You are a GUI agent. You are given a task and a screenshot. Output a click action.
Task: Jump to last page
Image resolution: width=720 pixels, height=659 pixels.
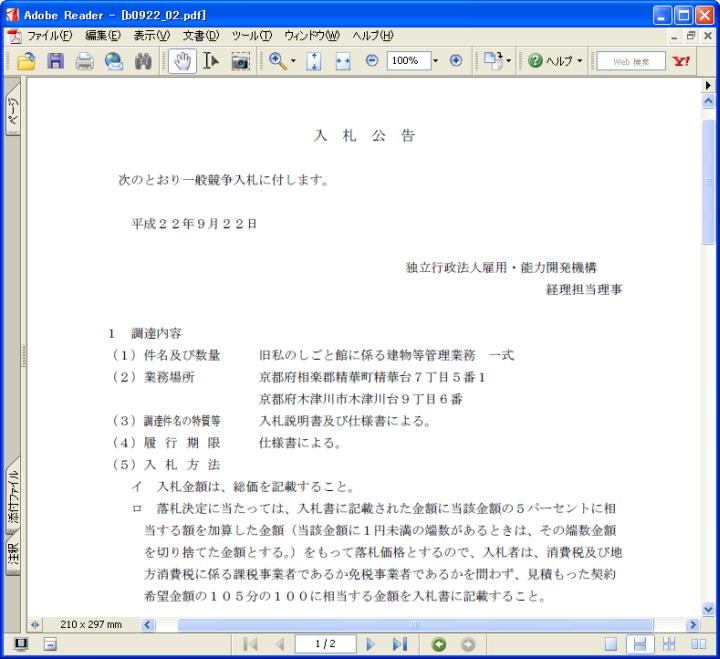(x=400, y=645)
